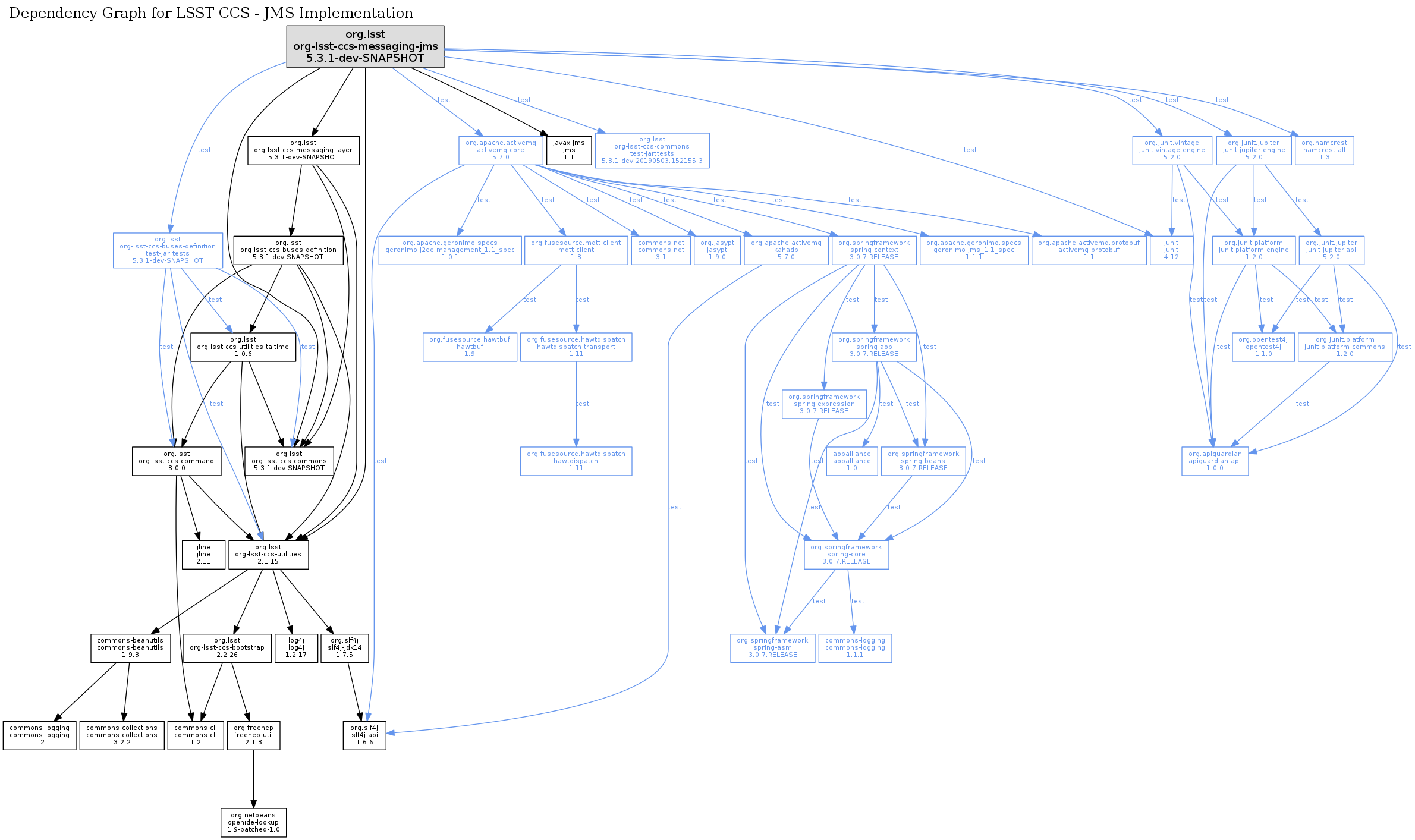Select the org-lsst-ccs-command 3.0.0 node
The width and height of the screenshot is (1415, 840).
point(177,461)
